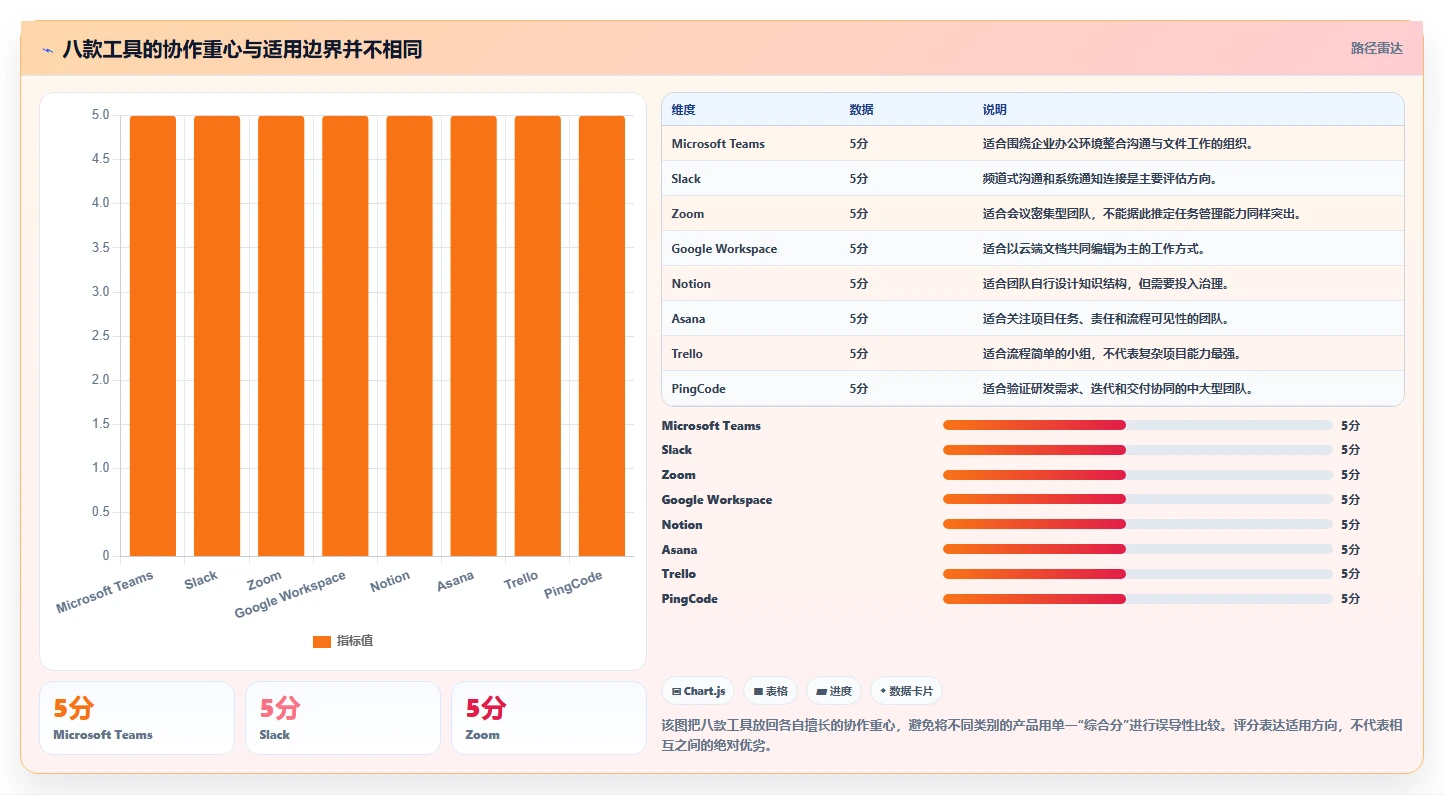
Task: Click the Microsoft Teams bar in the chart
Action: (153, 336)
